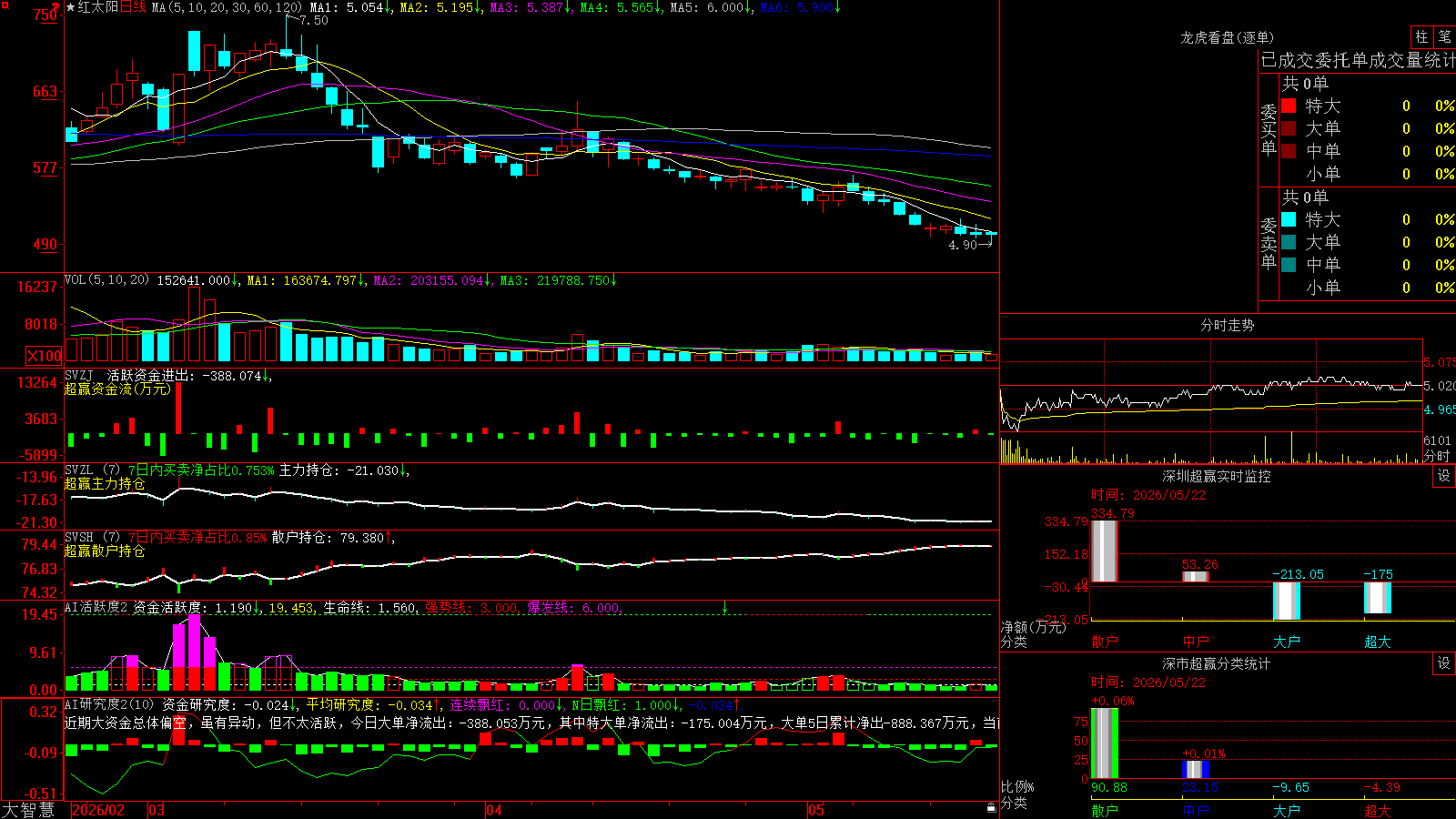This screenshot has width=1456, height=819.
Task: Click the 红太阳 stock name
Action: point(98,7)
